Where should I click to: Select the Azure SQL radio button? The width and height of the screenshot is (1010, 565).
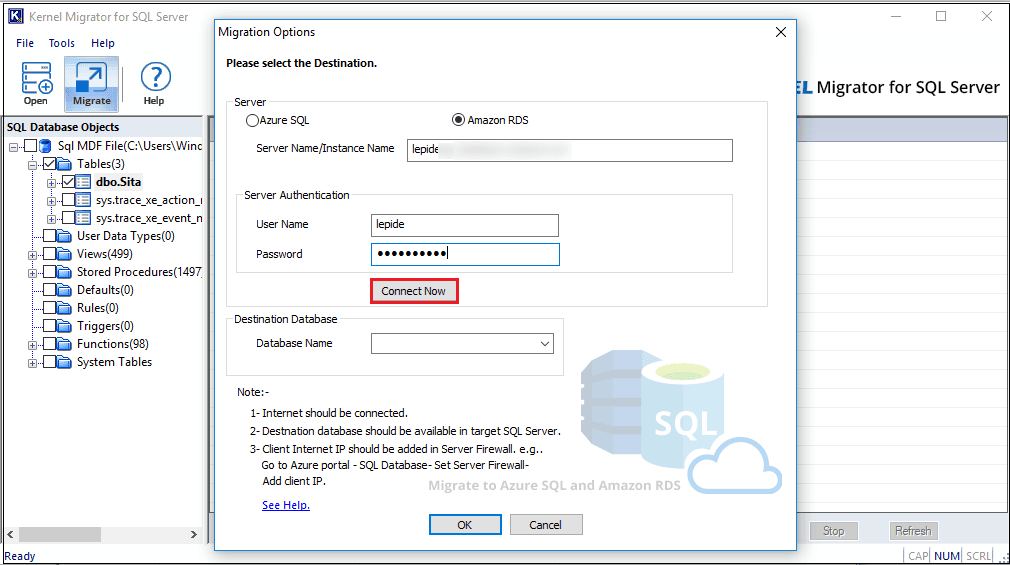[x=252, y=120]
